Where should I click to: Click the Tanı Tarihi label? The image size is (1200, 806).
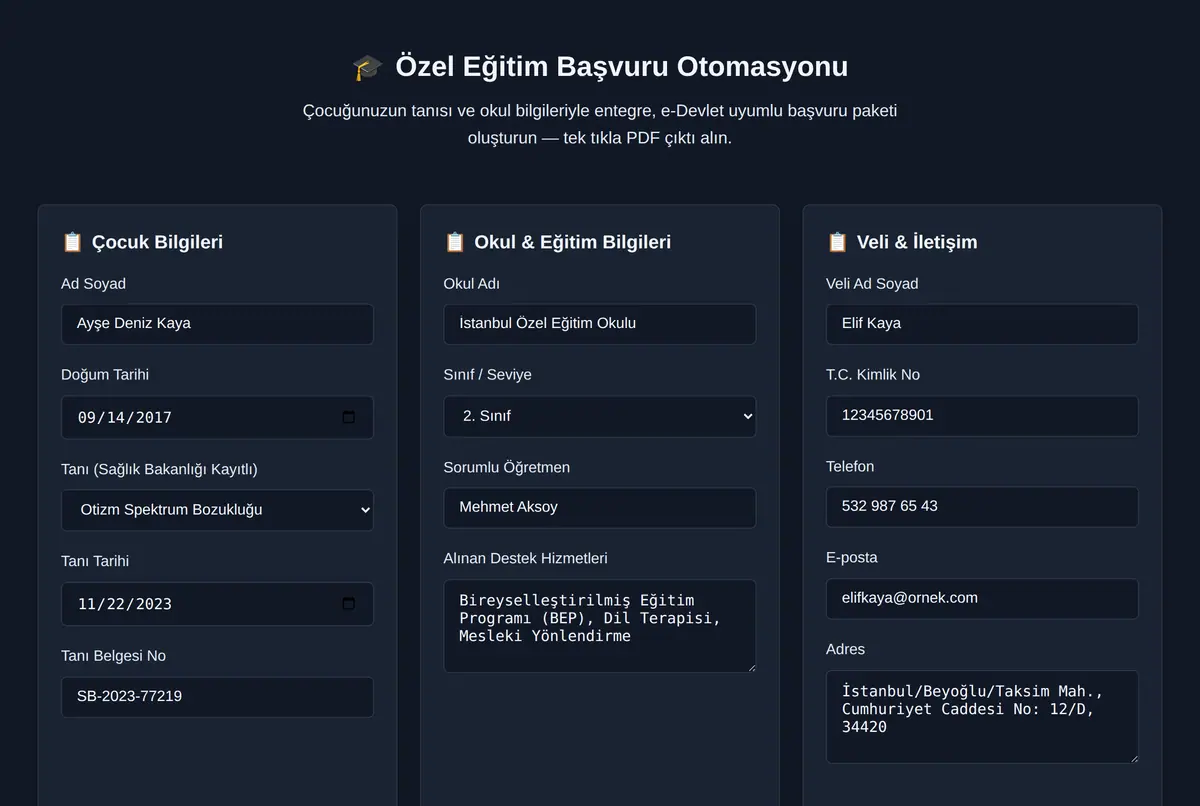click(95, 561)
